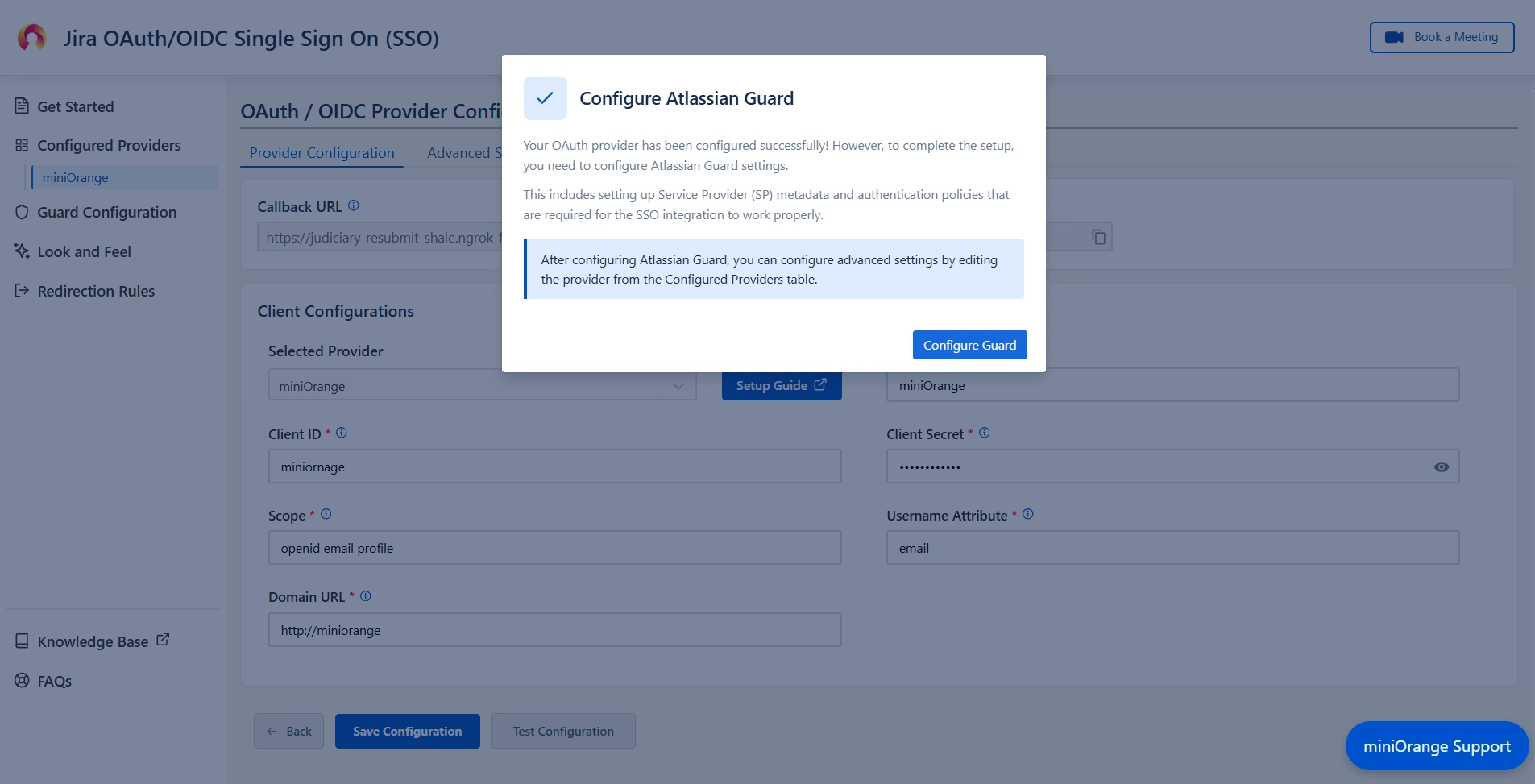Select the miniOrange provider sidebar entry
1535x784 pixels.
[124, 177]
